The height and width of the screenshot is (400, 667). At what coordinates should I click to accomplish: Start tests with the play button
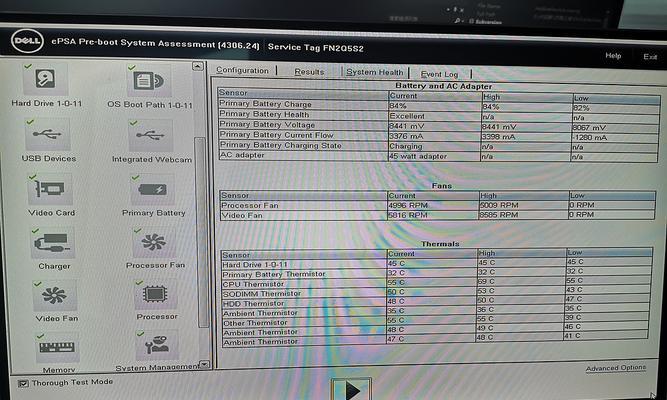pos(351,389)
